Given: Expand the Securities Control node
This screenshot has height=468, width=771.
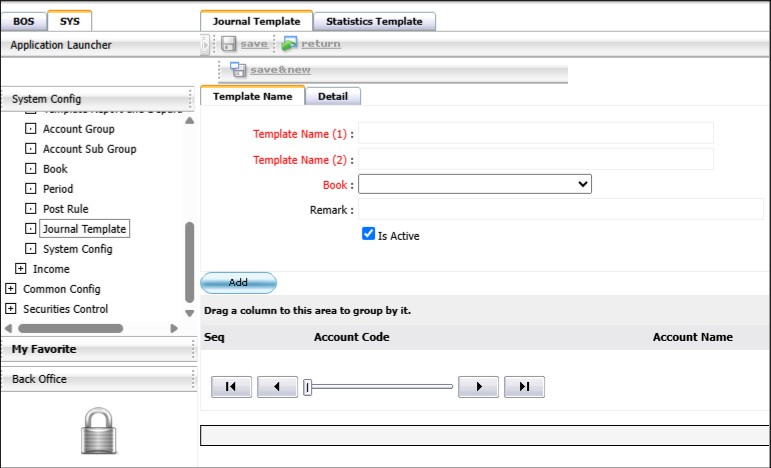Looking at the screenshot, I should 11,309.
